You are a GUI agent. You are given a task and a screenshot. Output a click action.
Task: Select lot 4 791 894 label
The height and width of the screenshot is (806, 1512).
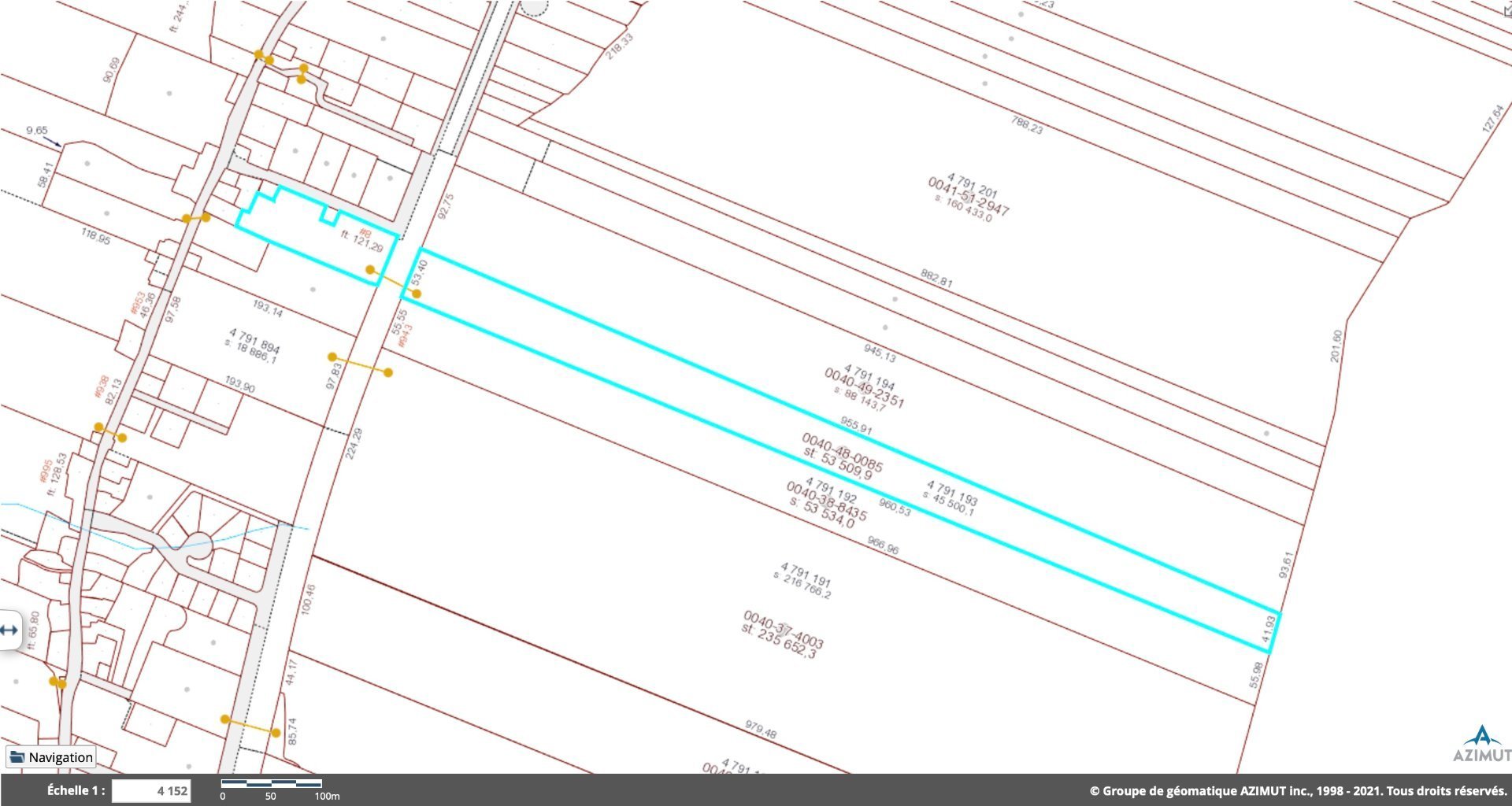(x=254, y=341)
